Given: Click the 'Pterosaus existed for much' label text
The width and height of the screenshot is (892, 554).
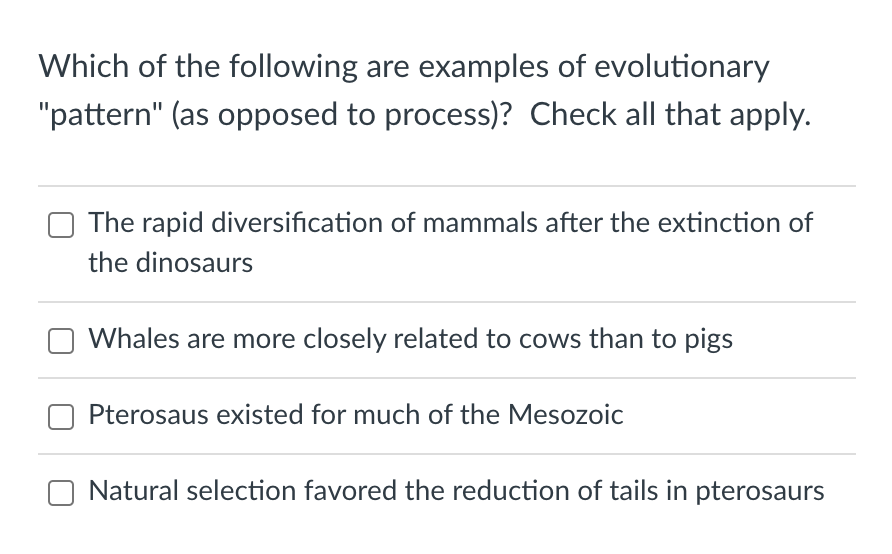Looking at the screenshot, I should (x=254, y=414).
